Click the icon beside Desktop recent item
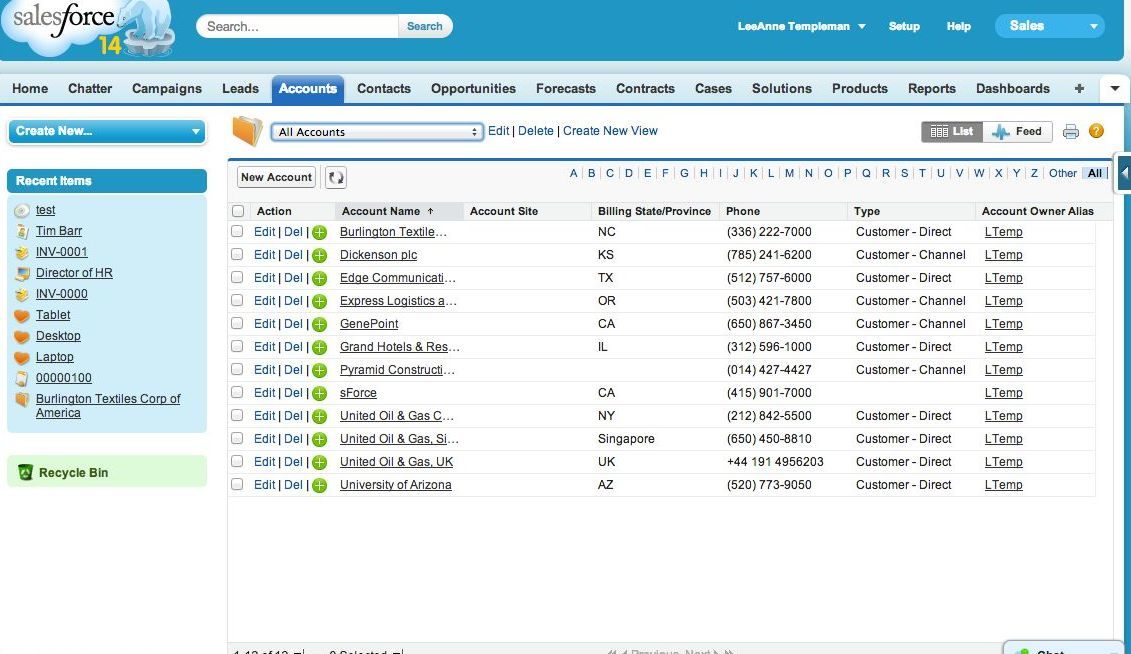 coord(22,336)
